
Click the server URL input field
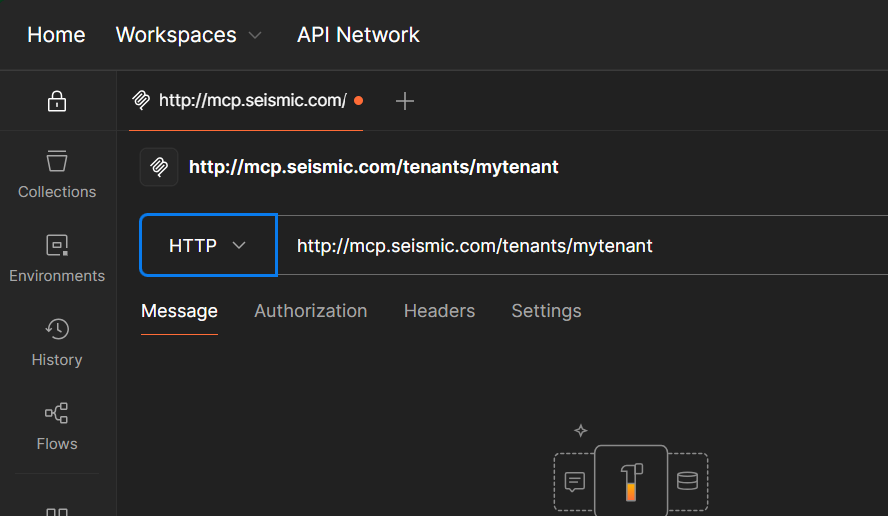[x=582, y=245]
